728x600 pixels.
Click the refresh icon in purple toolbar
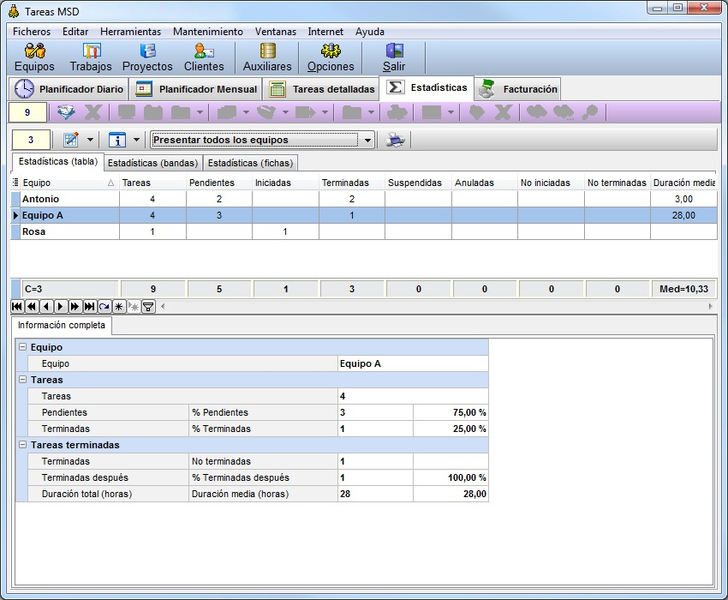pos(65,112)
